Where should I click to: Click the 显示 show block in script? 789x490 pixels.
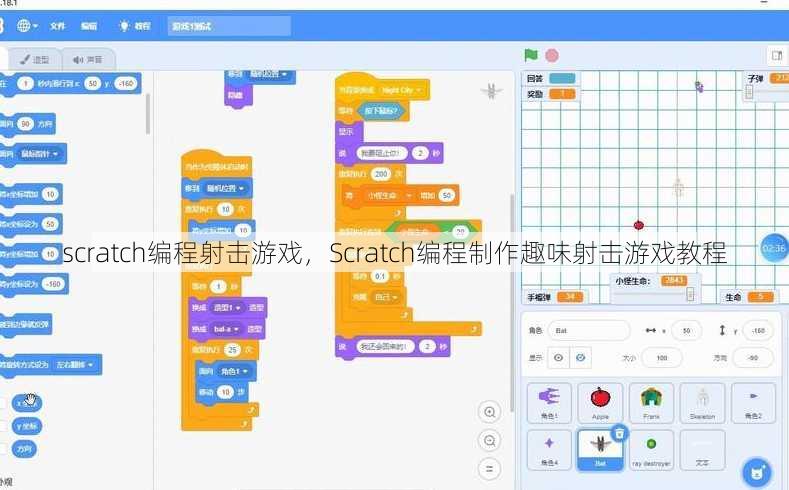348,132
